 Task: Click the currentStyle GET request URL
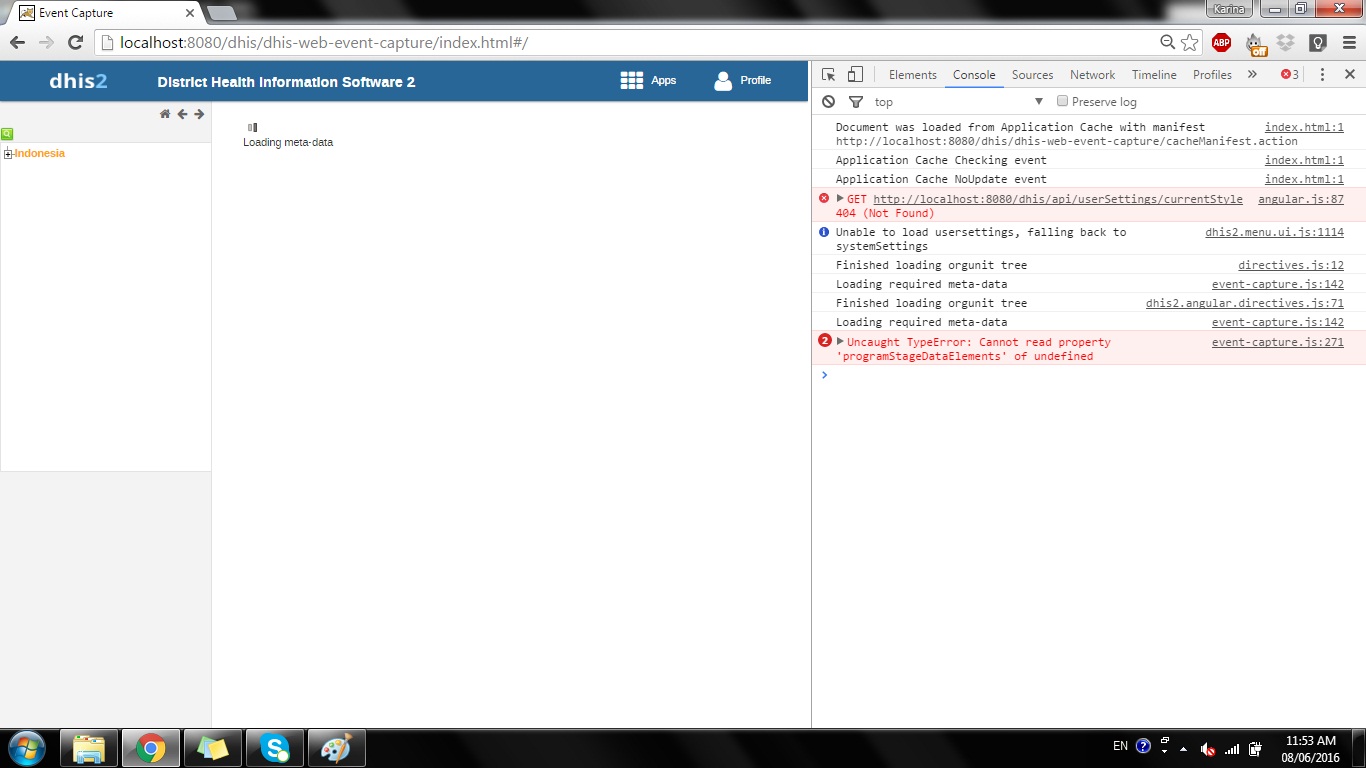[x=1057, y=199]
